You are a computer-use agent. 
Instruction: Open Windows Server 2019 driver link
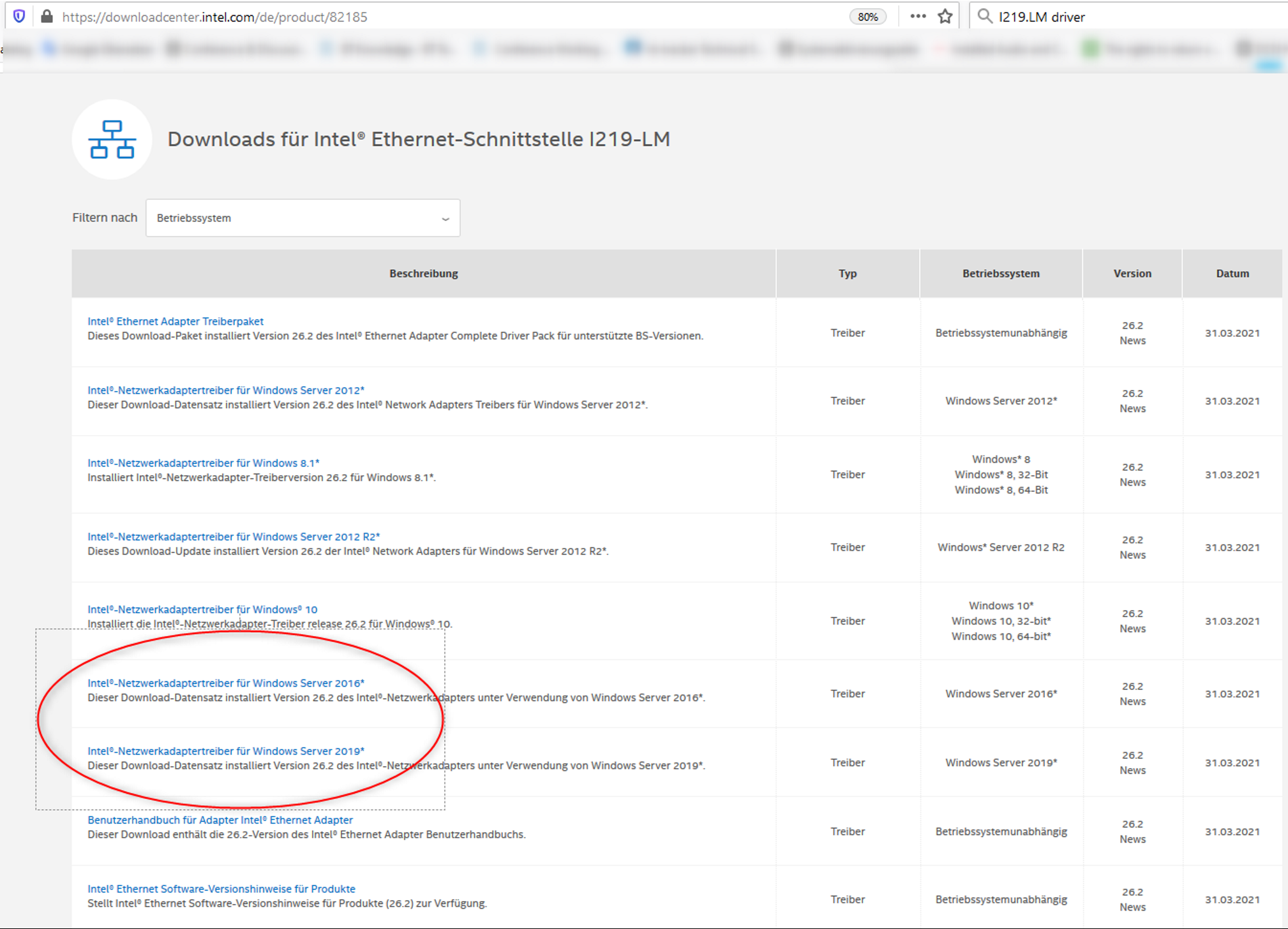click(226, 752)
